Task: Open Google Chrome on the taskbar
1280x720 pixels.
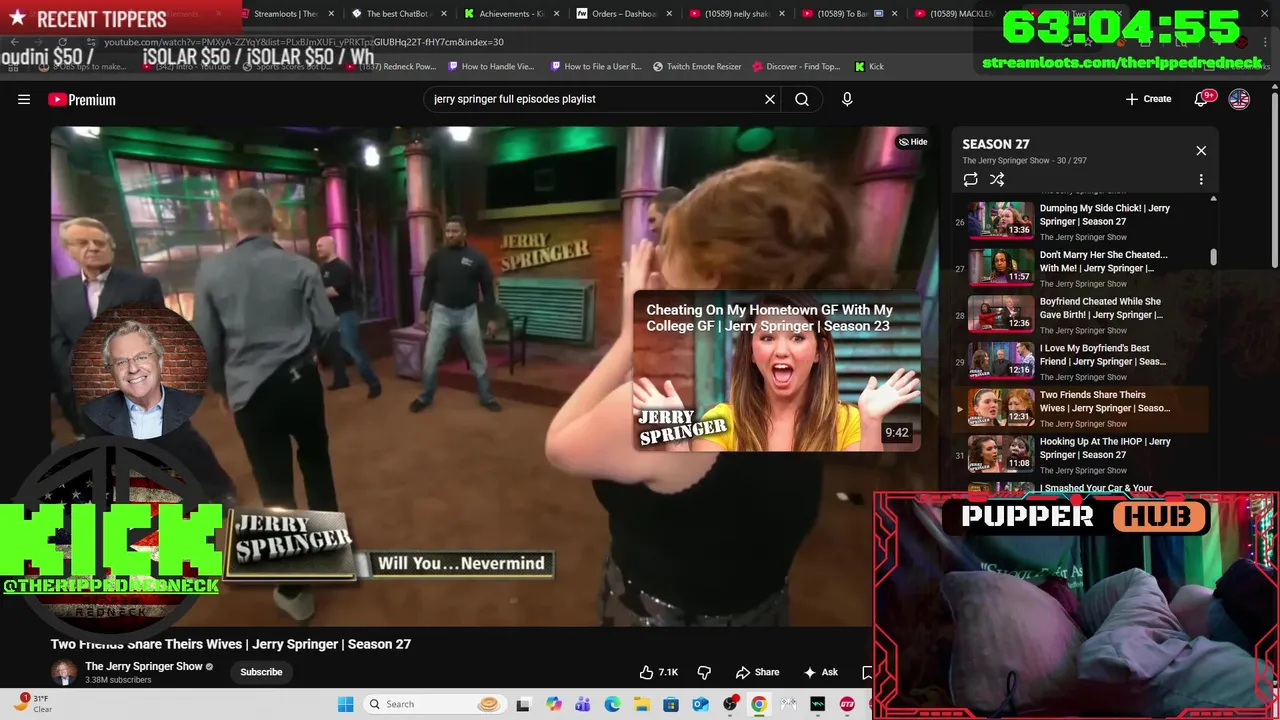Action: [x=759, y=704]
